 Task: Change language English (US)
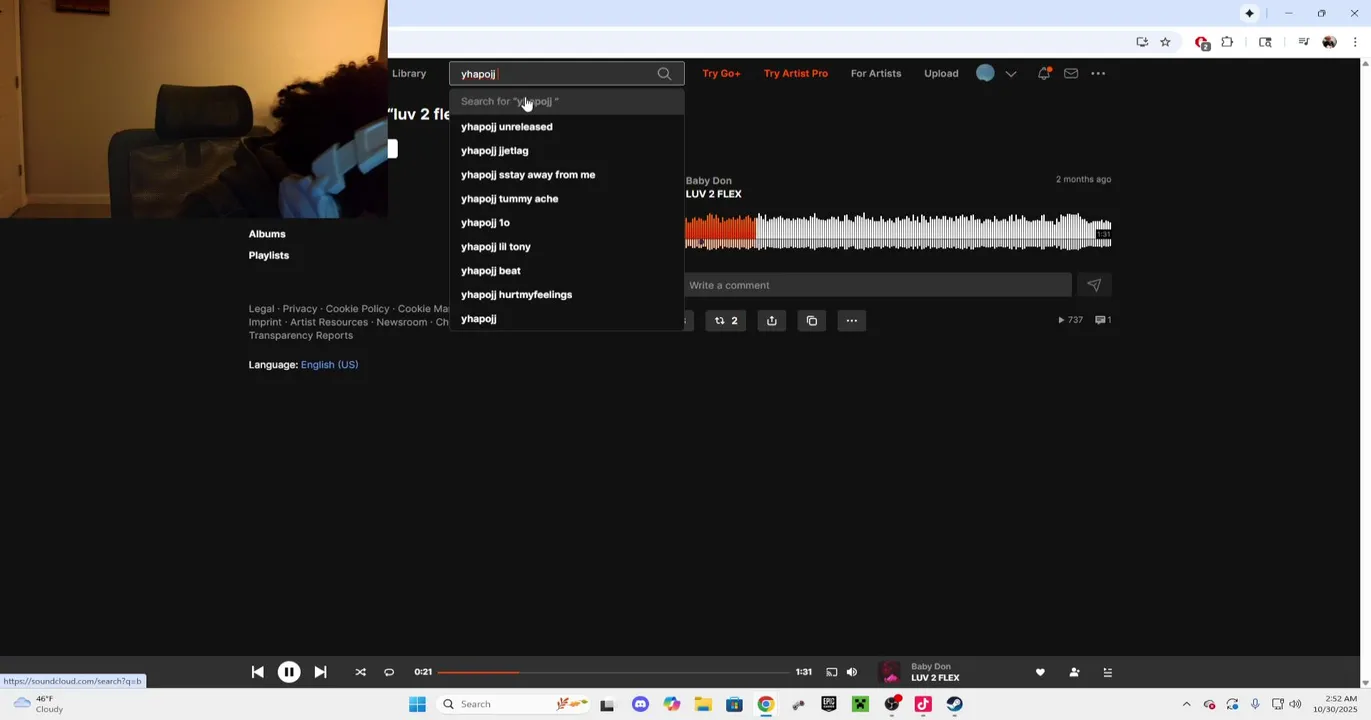tap(329, 365)
